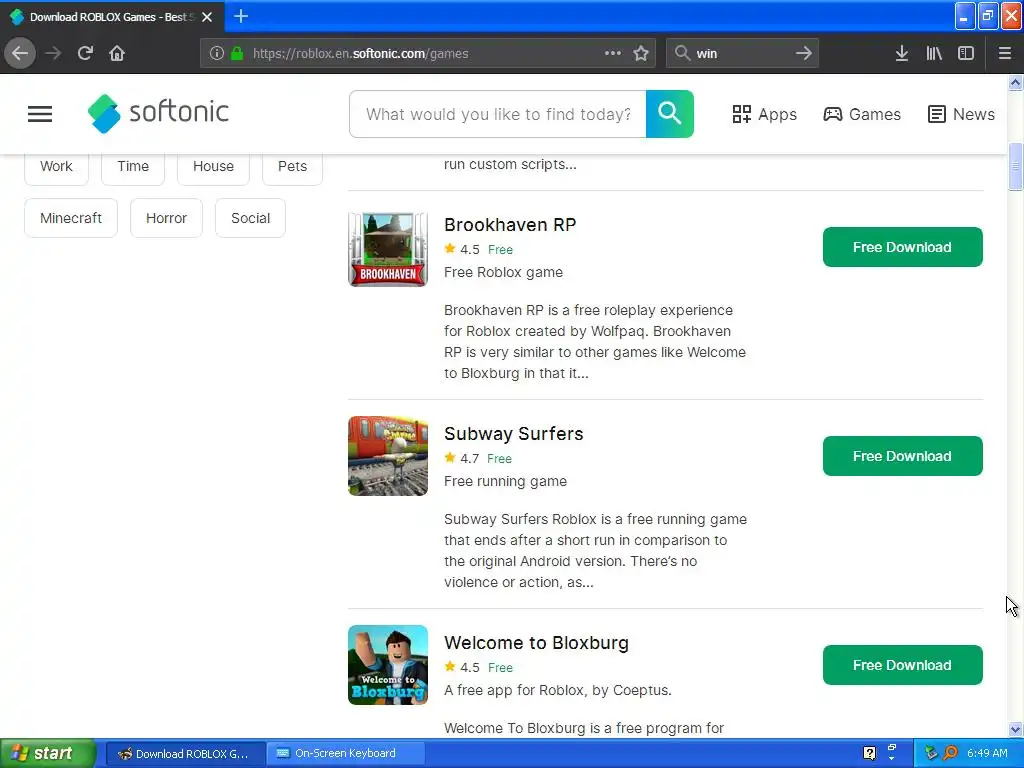Click the search go arrow next to 'win'

(804, 53)
